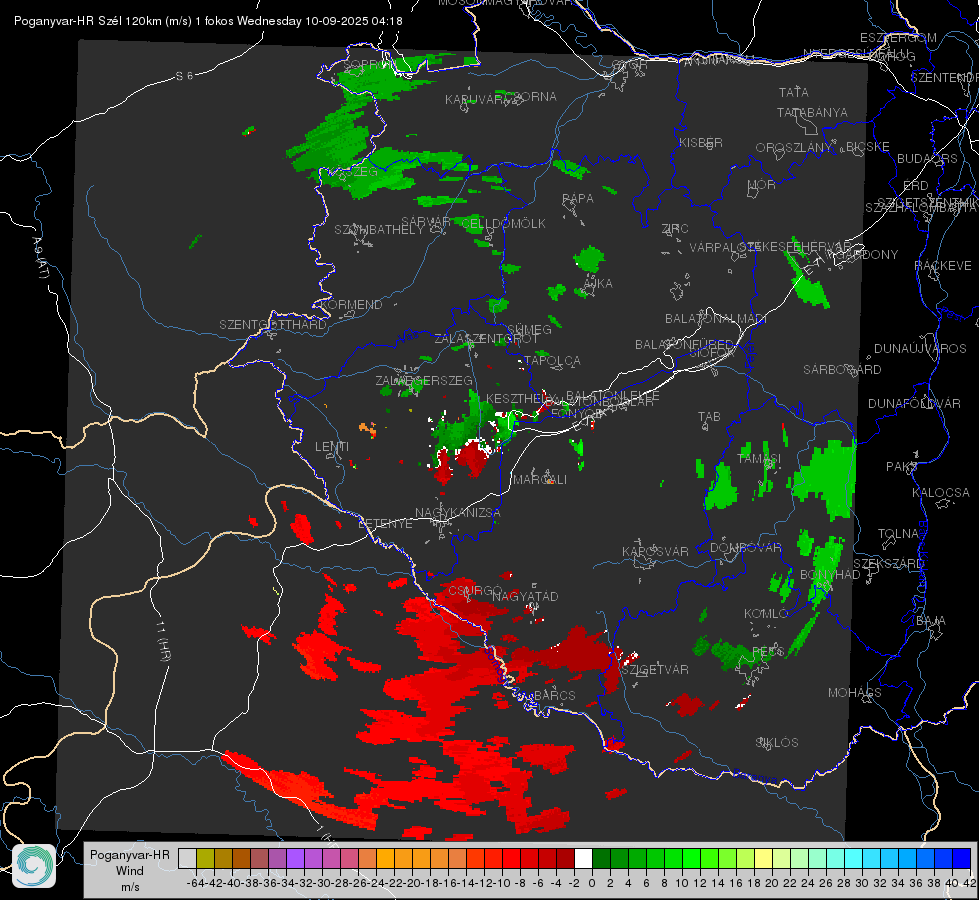Select the MARCALI town label
This screenshot has width=979, height=900.
coord(539,480)
